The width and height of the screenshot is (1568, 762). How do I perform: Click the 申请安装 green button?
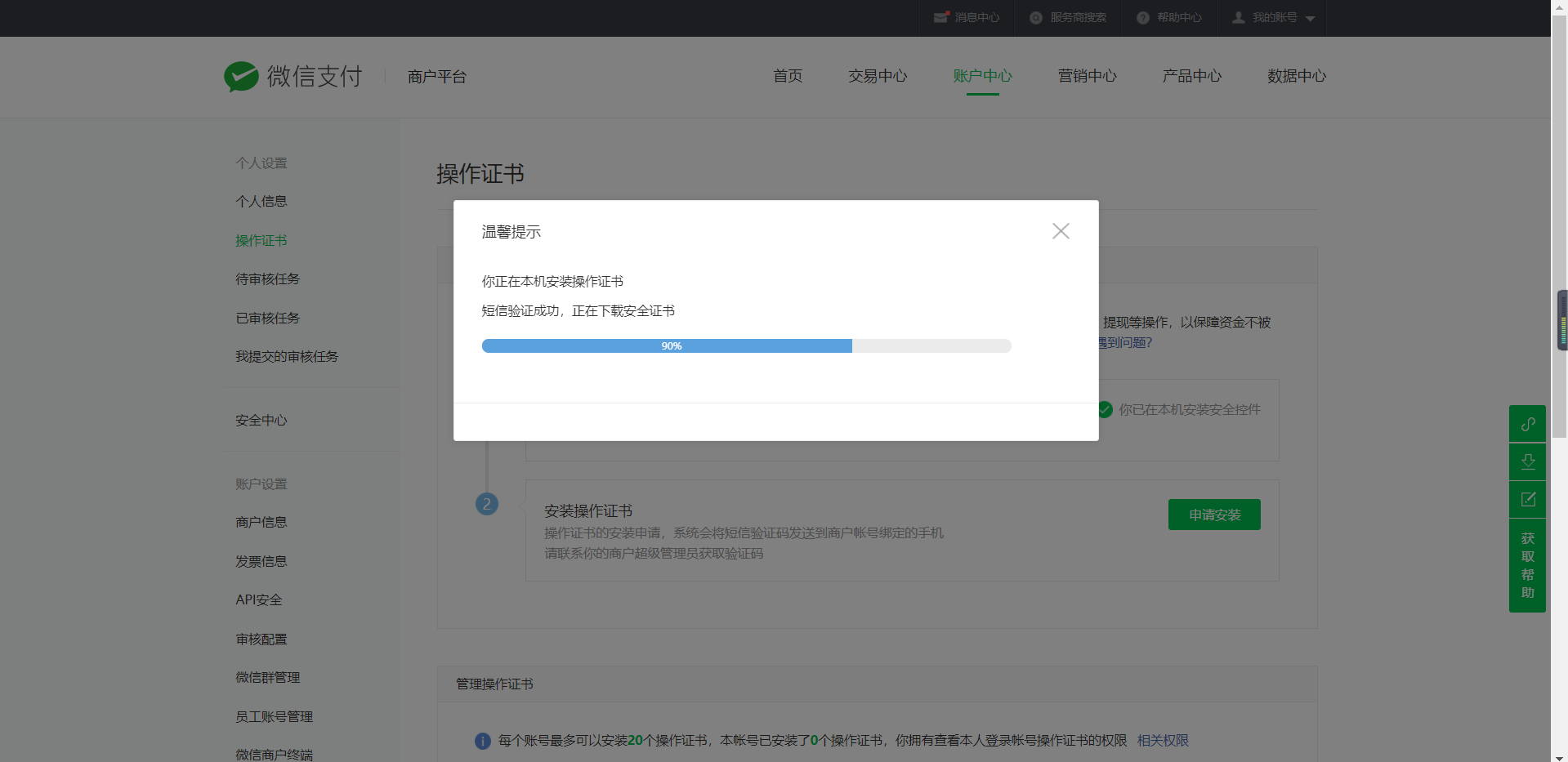[1214, 515]
